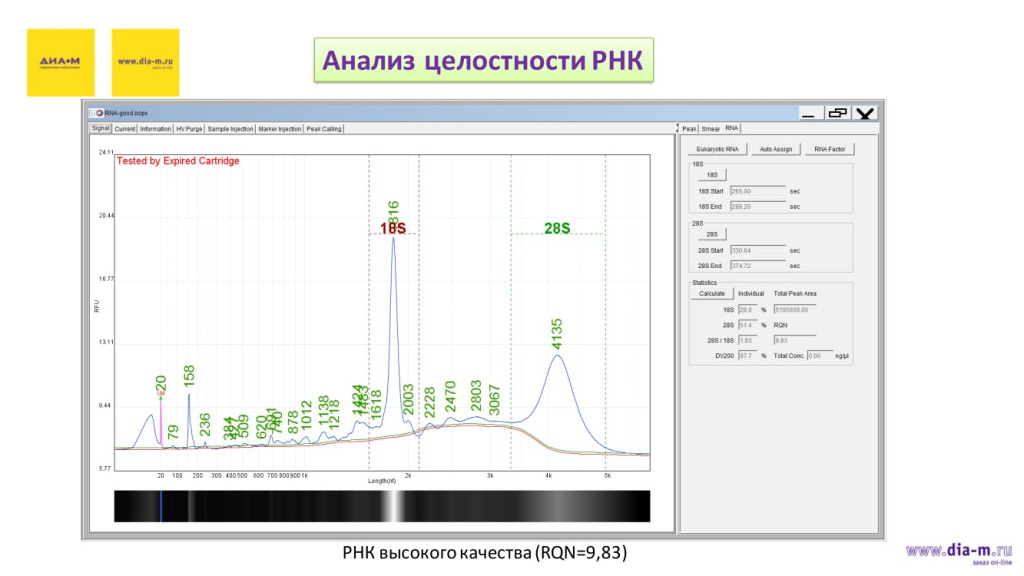This screenshot has width=1024, height=576.
Task: Switch to the Peak Calling tab
Action: pos(324,129)
